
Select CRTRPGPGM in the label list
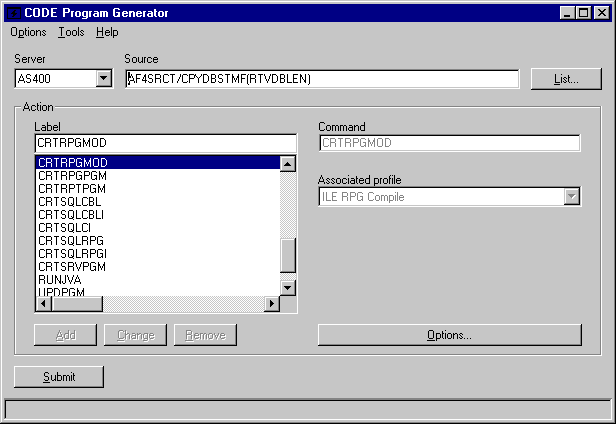pyautogui.click(x=72, y=175)
